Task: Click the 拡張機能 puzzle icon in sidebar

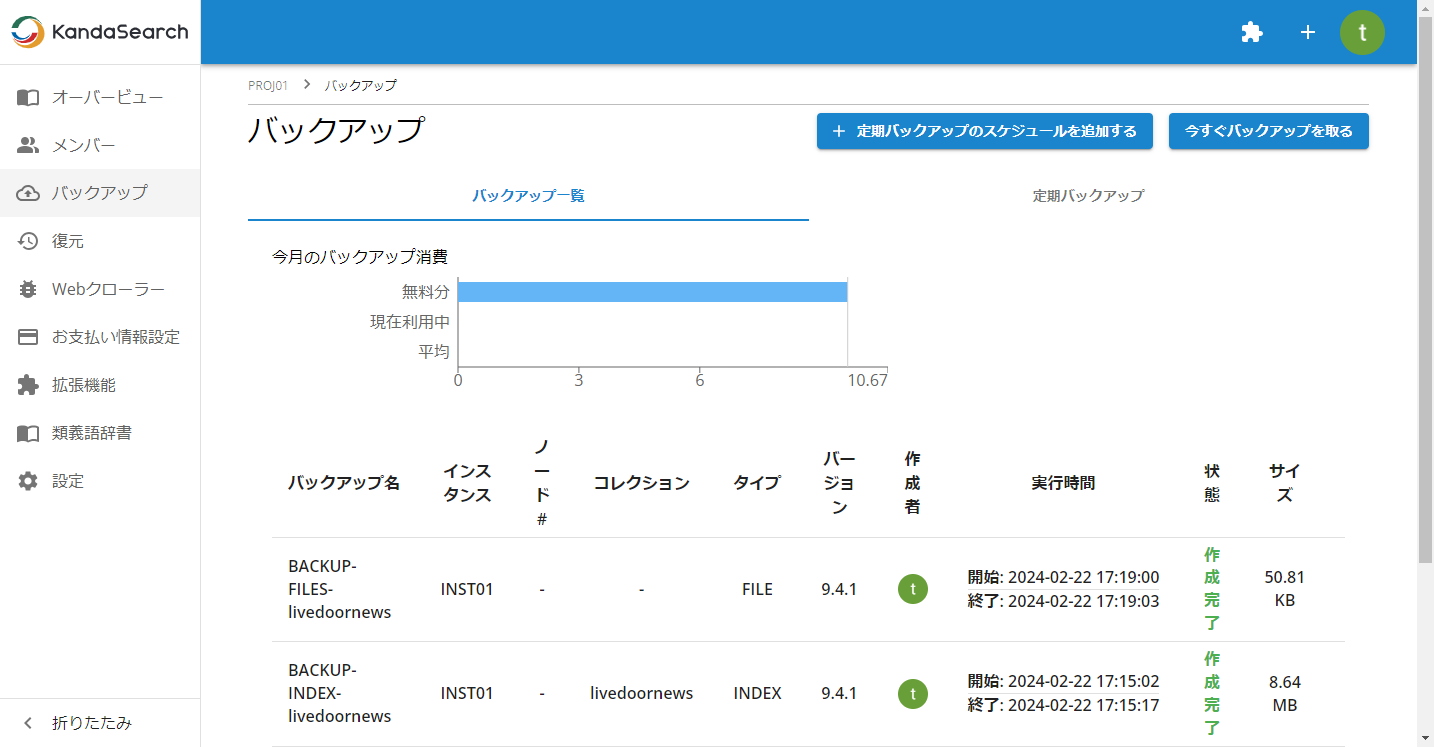Action: [x=28, y=385]
